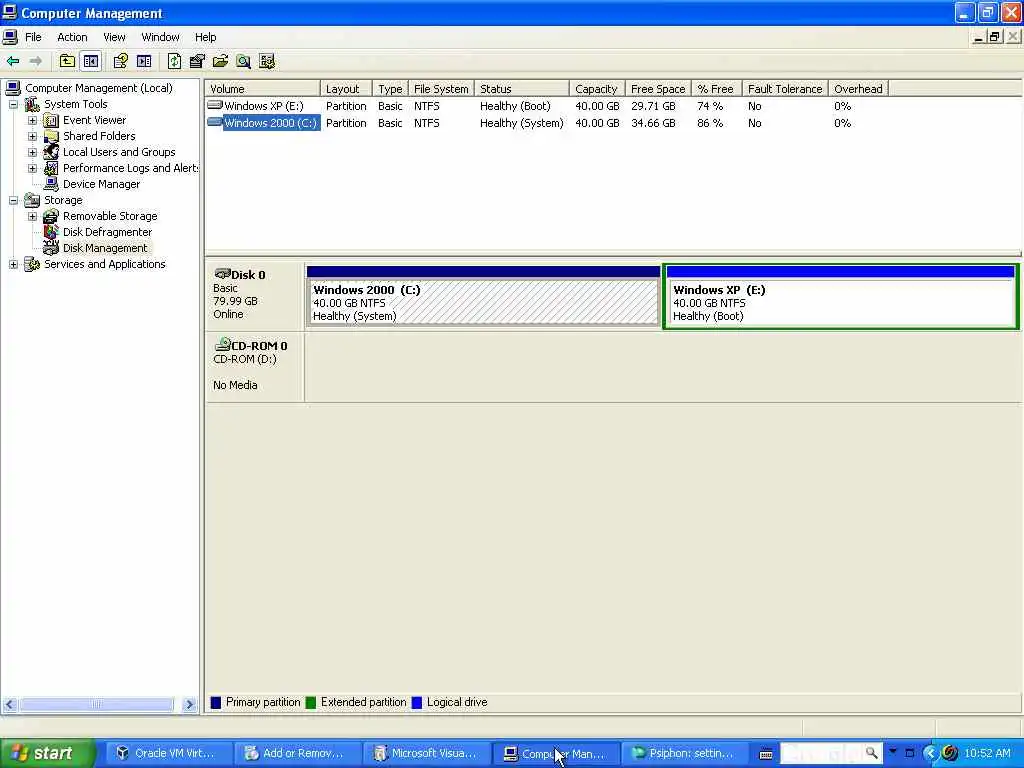Sort by the Layout column header
The width and height of the screenshot is (1024, 768).
tap(346, 89)
